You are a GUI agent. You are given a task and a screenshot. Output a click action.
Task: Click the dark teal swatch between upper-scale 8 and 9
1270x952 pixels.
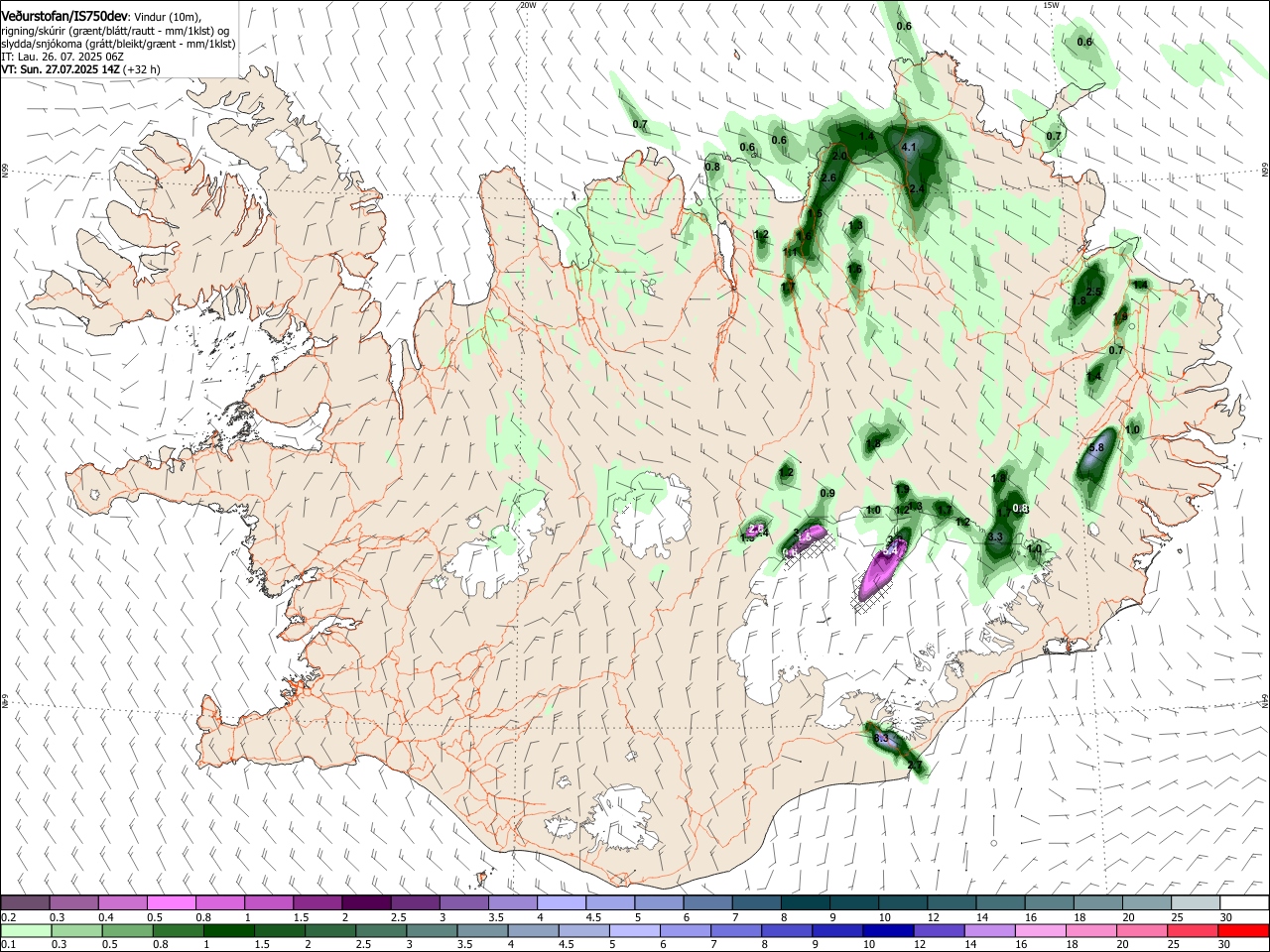pyautogui.click(x=806, y=903)
